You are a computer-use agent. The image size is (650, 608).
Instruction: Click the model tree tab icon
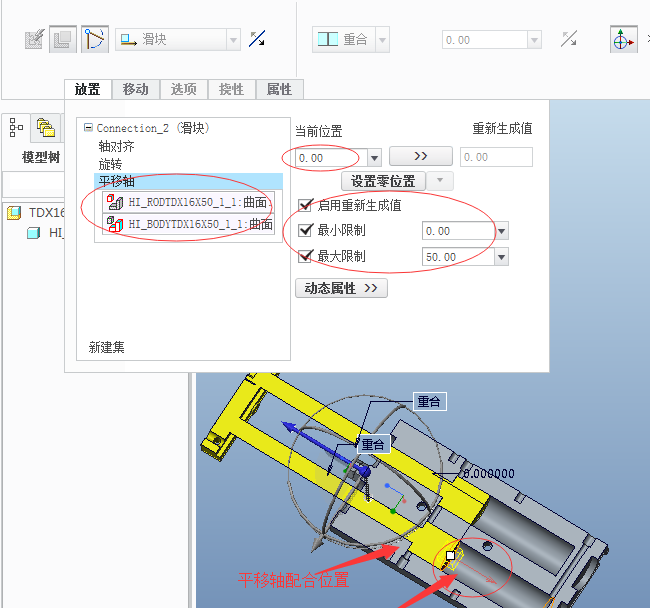point(16,127)
